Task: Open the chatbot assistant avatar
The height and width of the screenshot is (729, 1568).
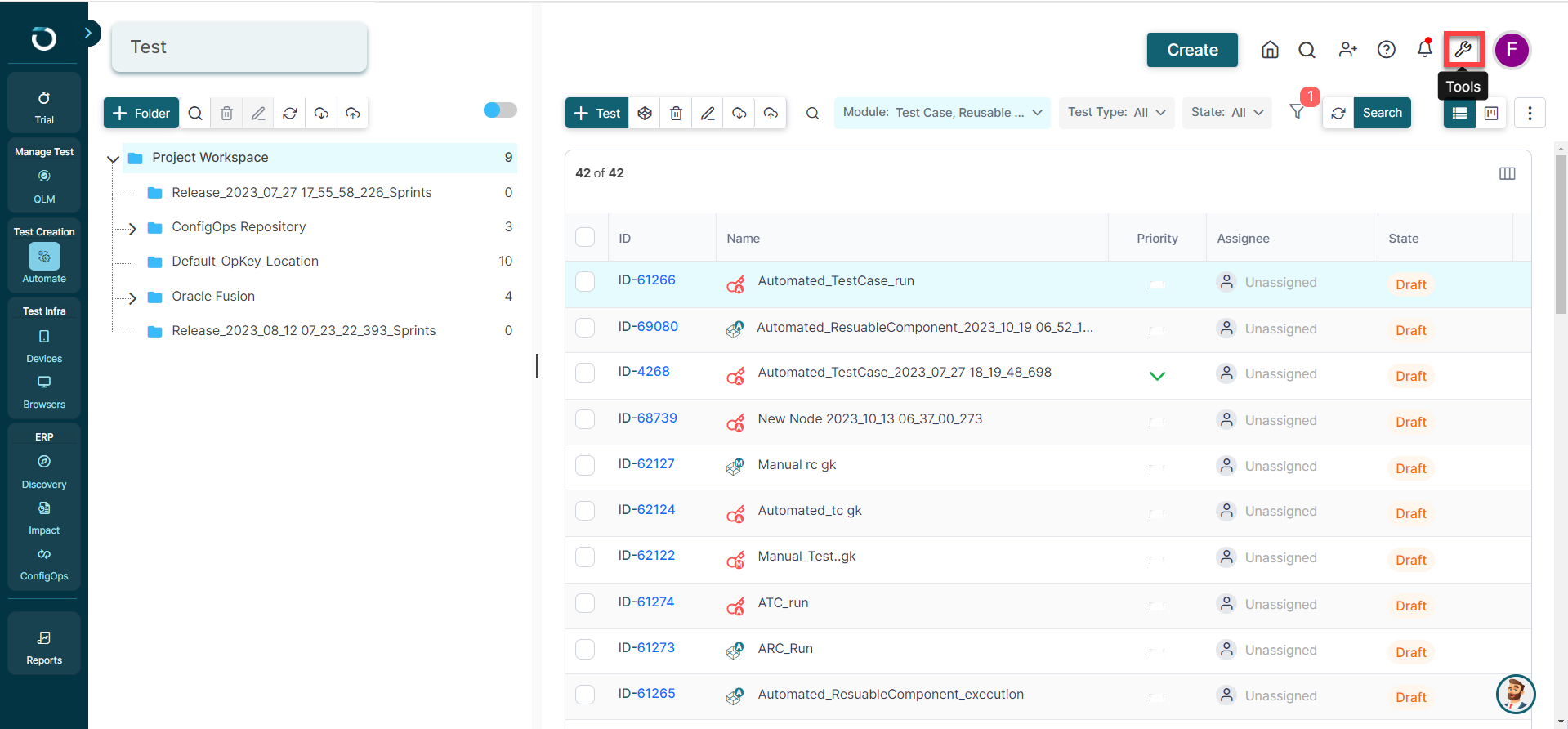Action: [1516, 694]
